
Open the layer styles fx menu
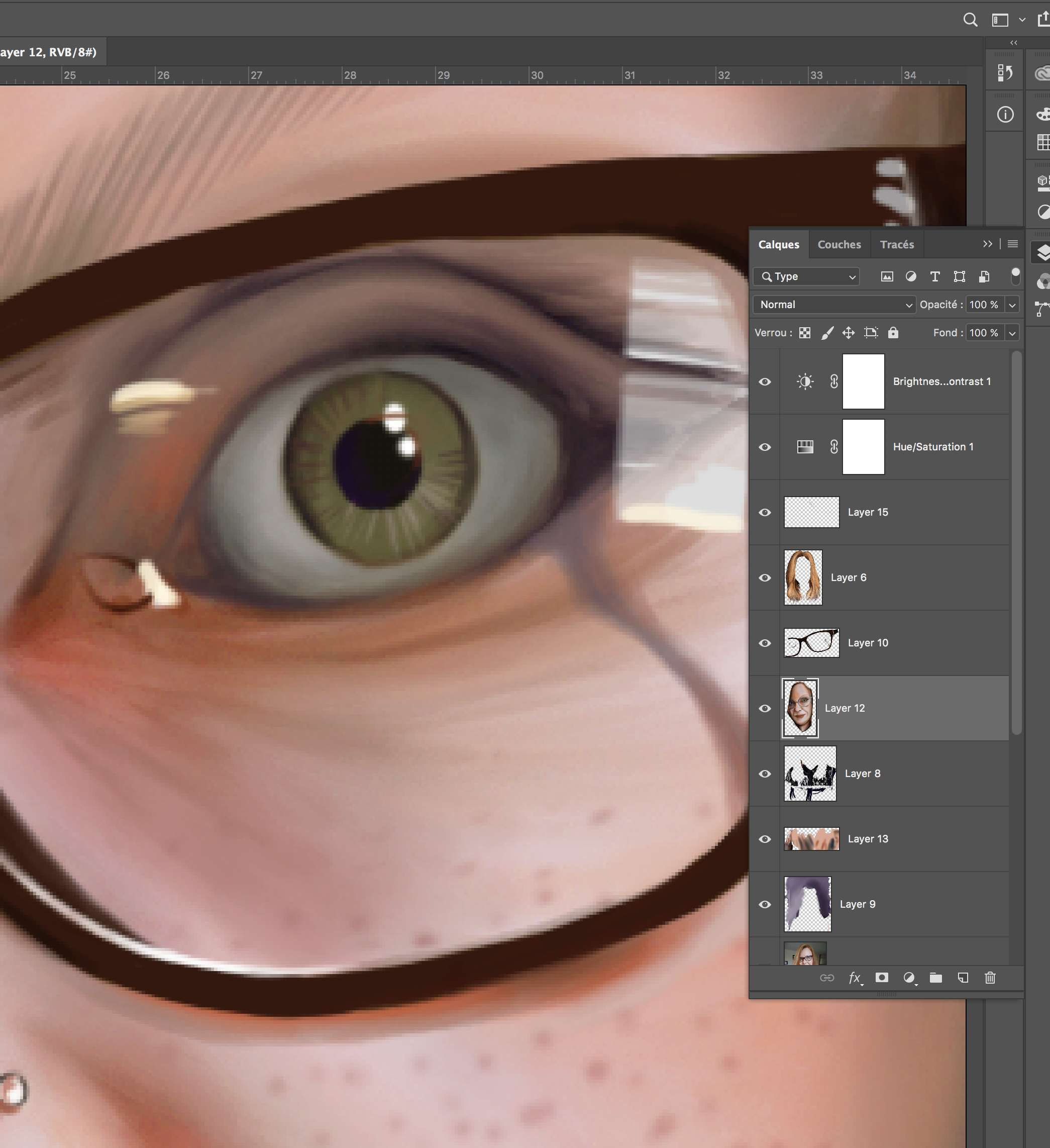(x=854, y=978)
